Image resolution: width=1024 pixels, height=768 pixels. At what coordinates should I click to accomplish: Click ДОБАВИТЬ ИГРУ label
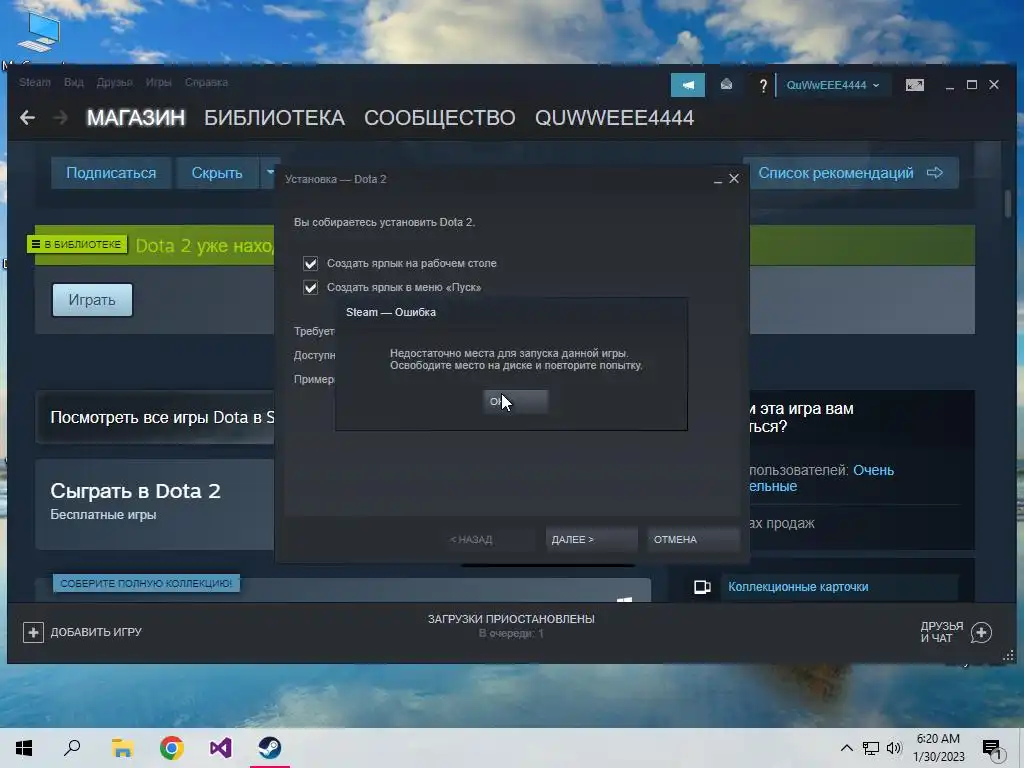pos(96,632)
